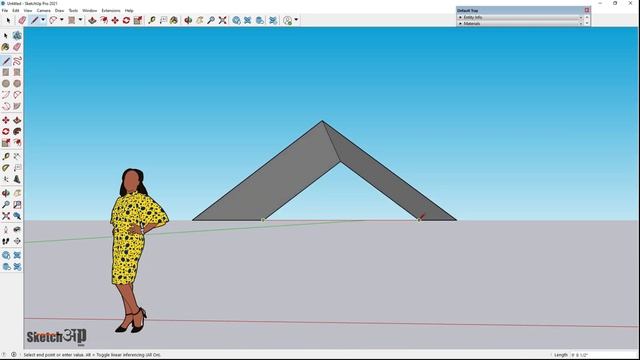Select Tape Measure in the top toolbar

tap(152, 20)
